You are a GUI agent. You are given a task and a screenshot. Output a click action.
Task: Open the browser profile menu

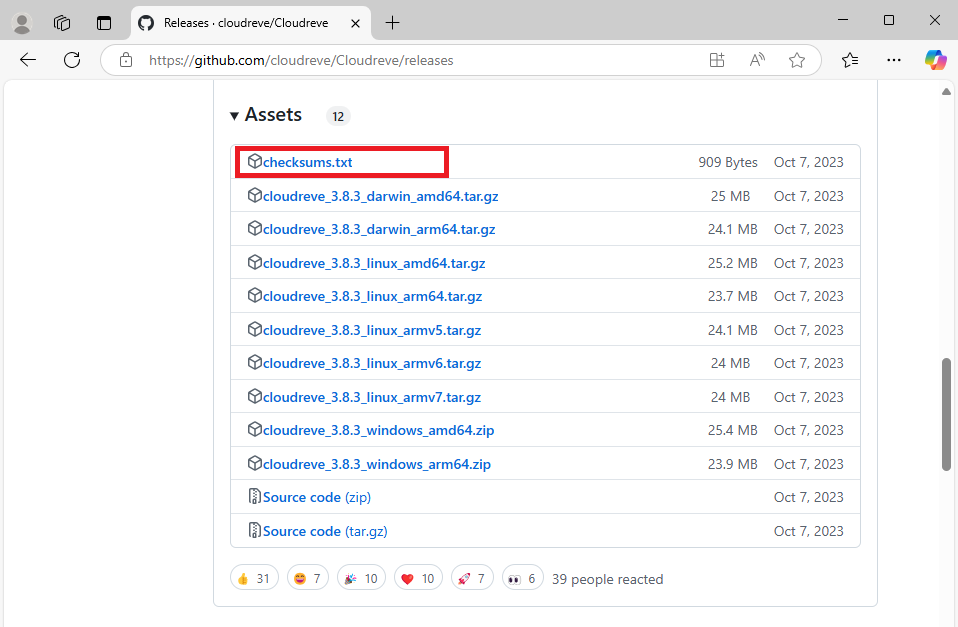(23, 23)
